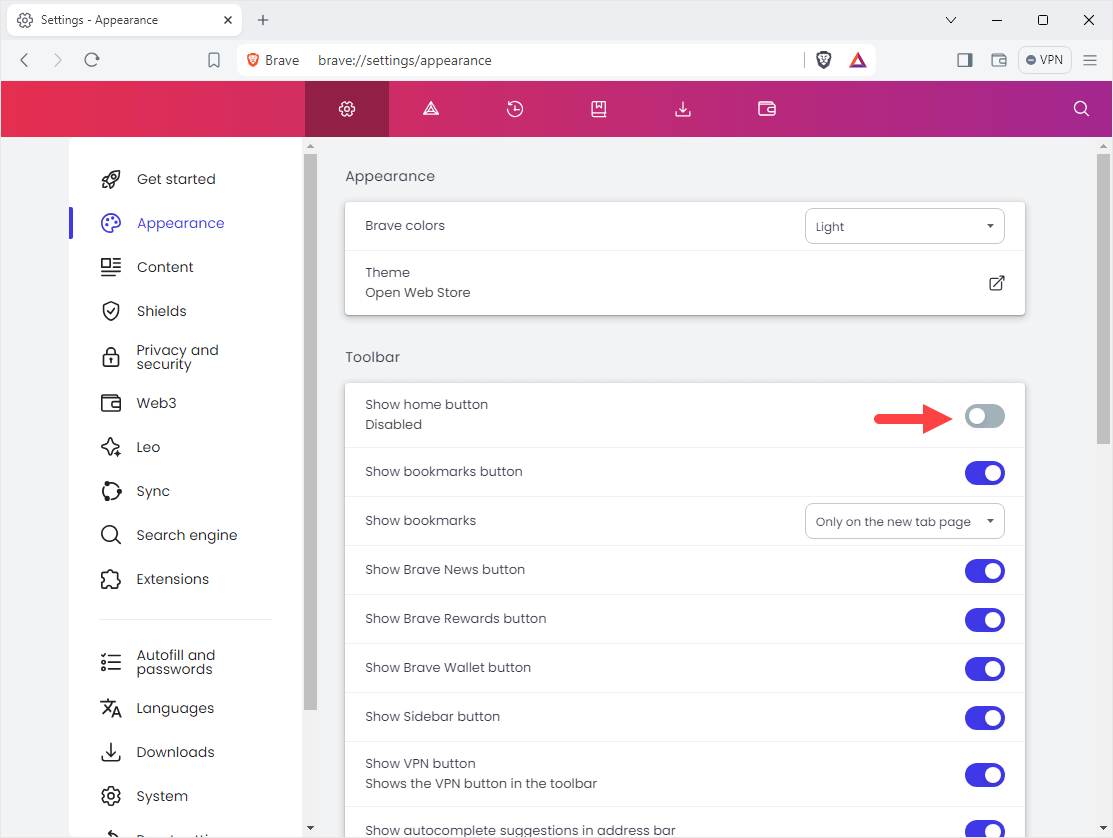
Task: Click the Brave Shields lion icon in address bar
Action: click(823, 60)
